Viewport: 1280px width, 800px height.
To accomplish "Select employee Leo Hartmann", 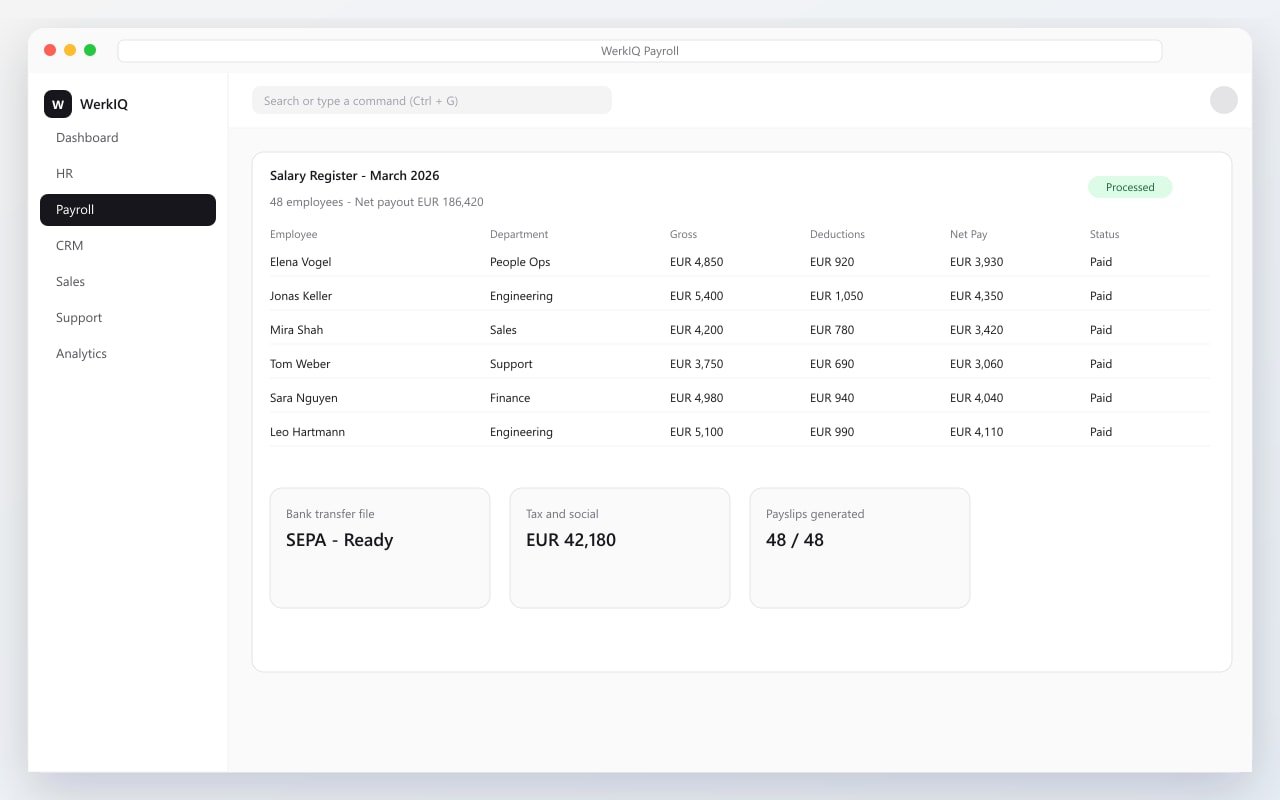I will point(308,432).
